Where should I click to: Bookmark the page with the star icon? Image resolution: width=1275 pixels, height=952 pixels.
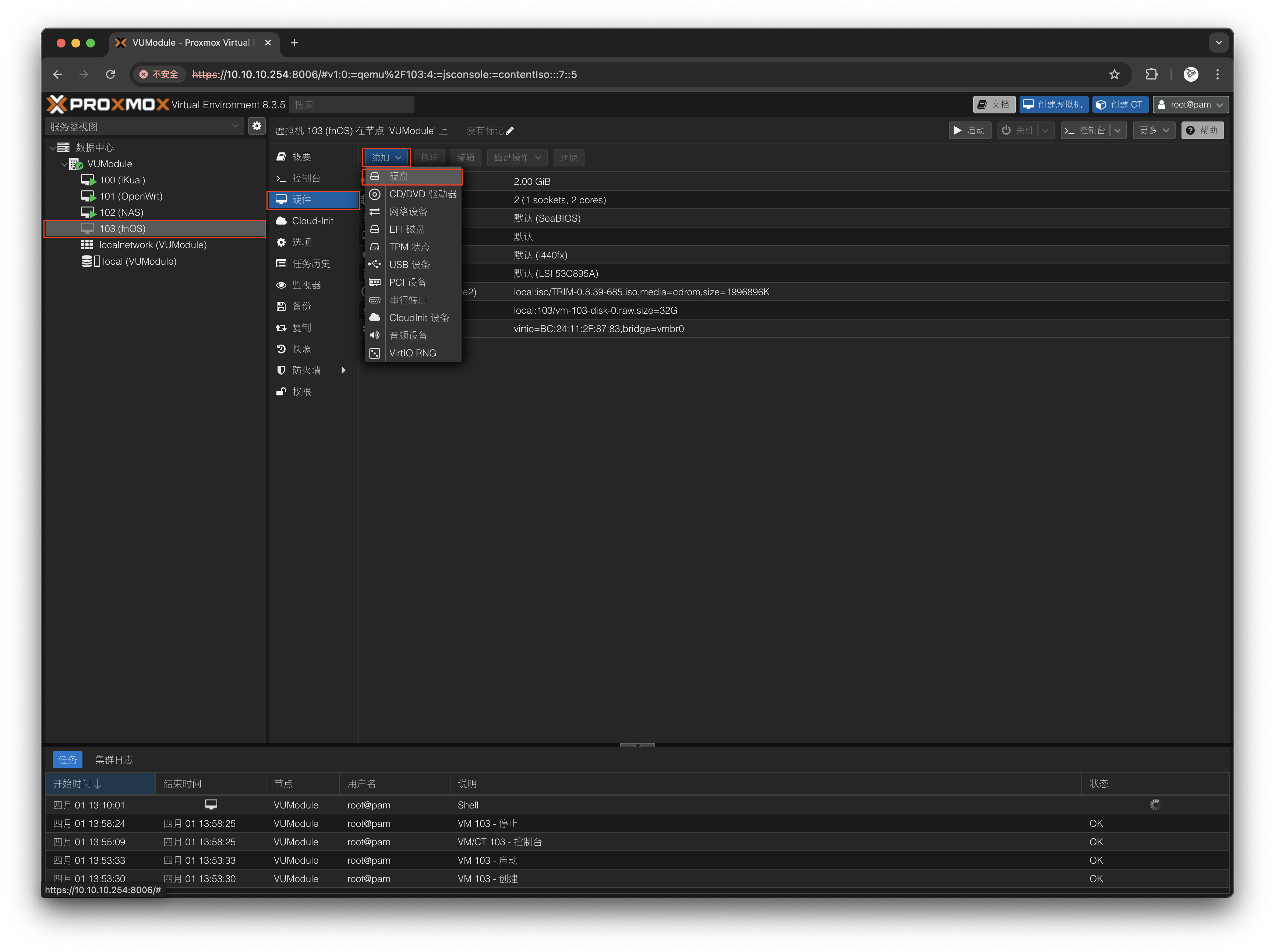pyautogui.click(x=1114, y=74)
